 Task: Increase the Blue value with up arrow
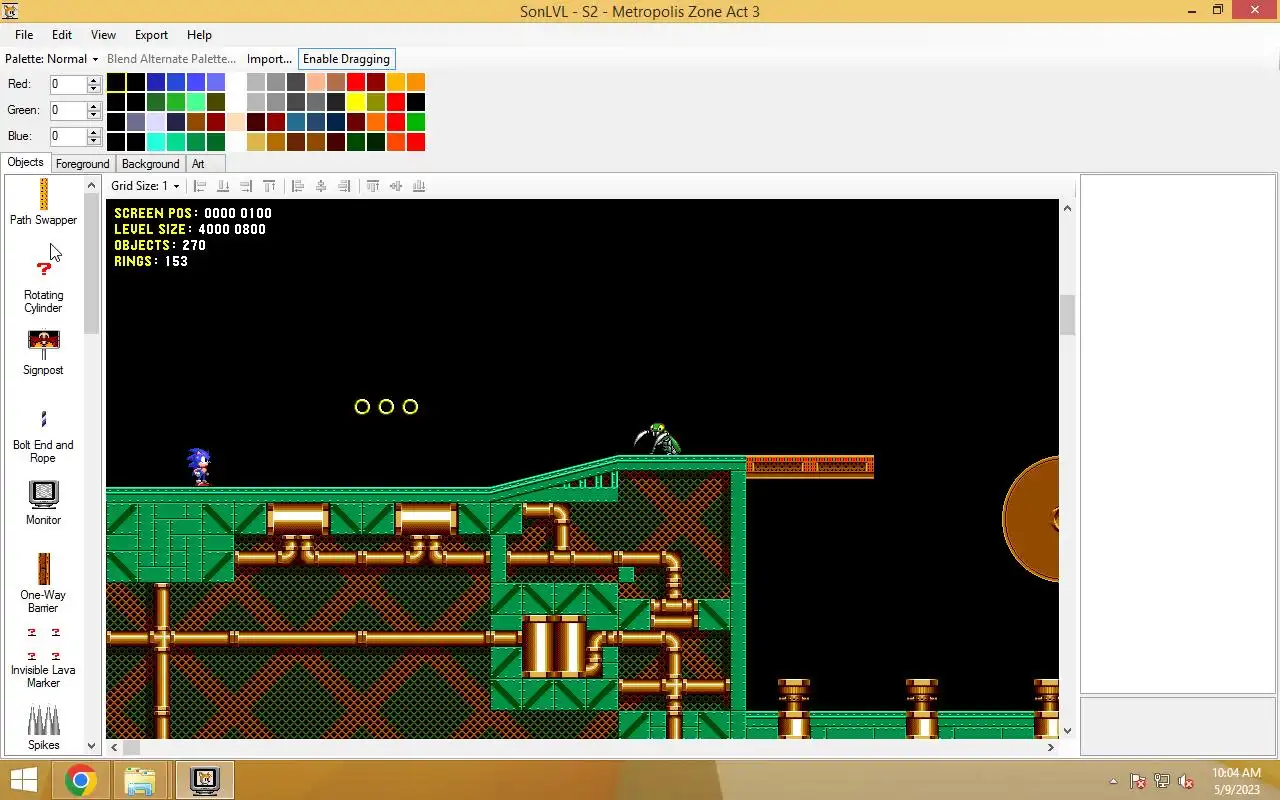(94, 132)
